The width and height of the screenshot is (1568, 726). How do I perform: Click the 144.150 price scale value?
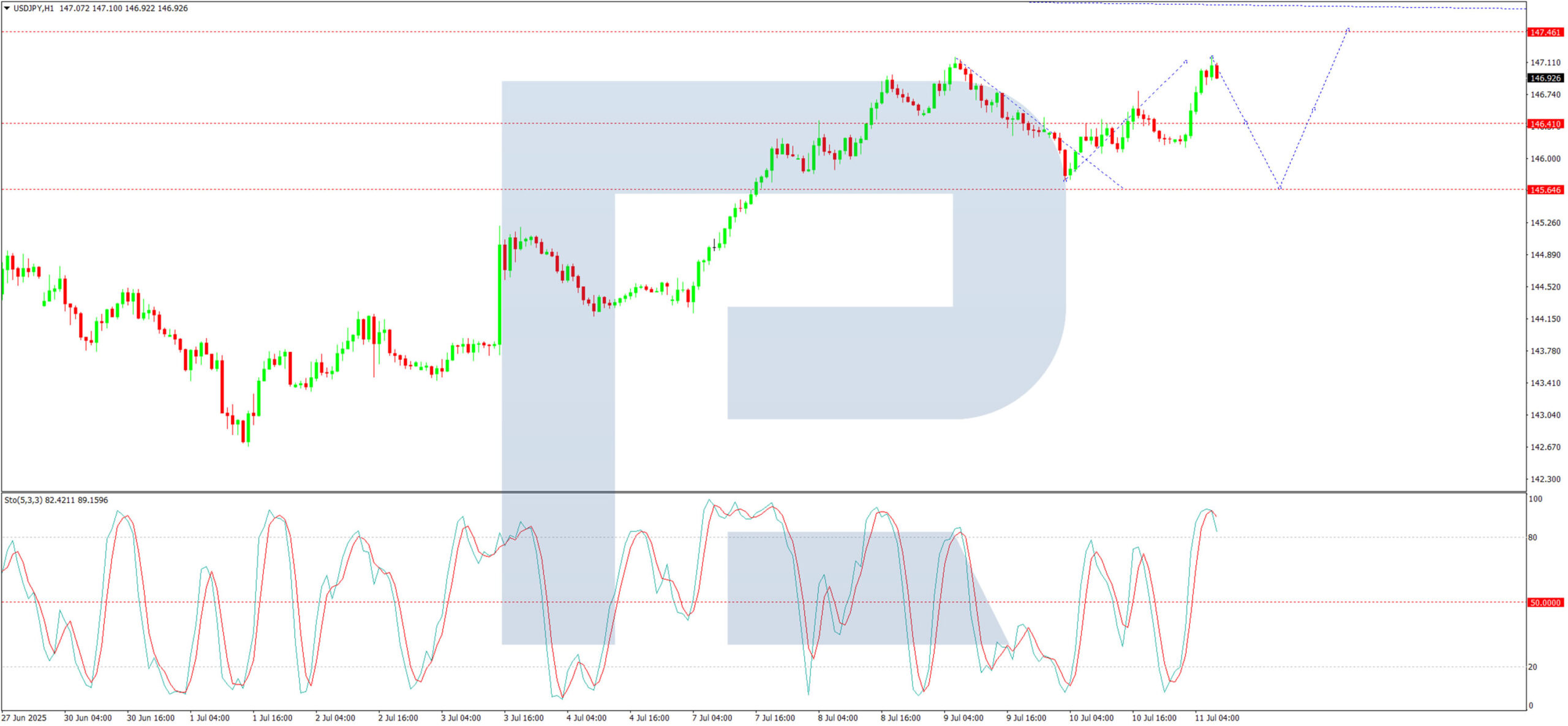click(x=1545, y=318)
